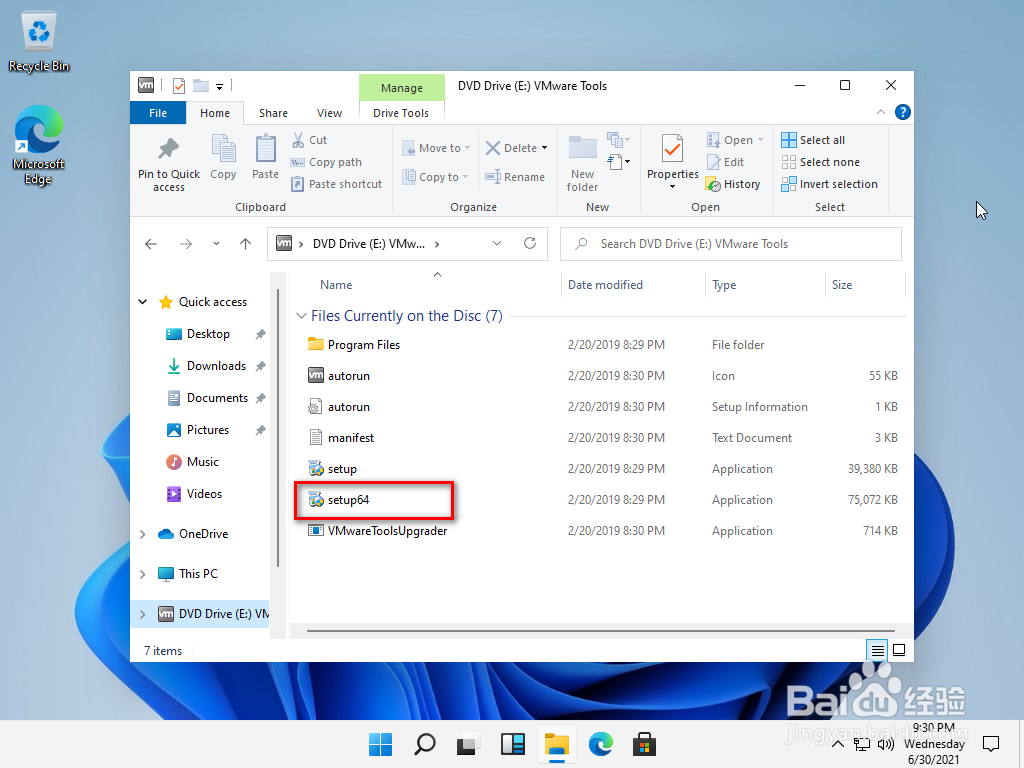This screenshot has height=768, width=1024.
Task: Collapse Files Currently on the Disc group
Action: (x=301, y=316)
